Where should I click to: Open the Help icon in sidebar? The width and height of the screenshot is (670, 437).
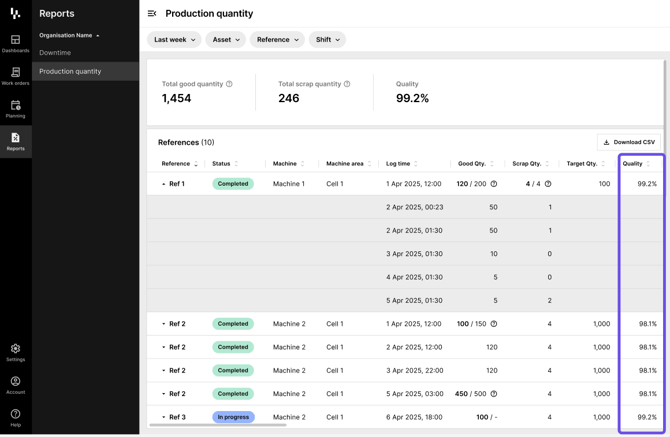[x=15, y=417]
